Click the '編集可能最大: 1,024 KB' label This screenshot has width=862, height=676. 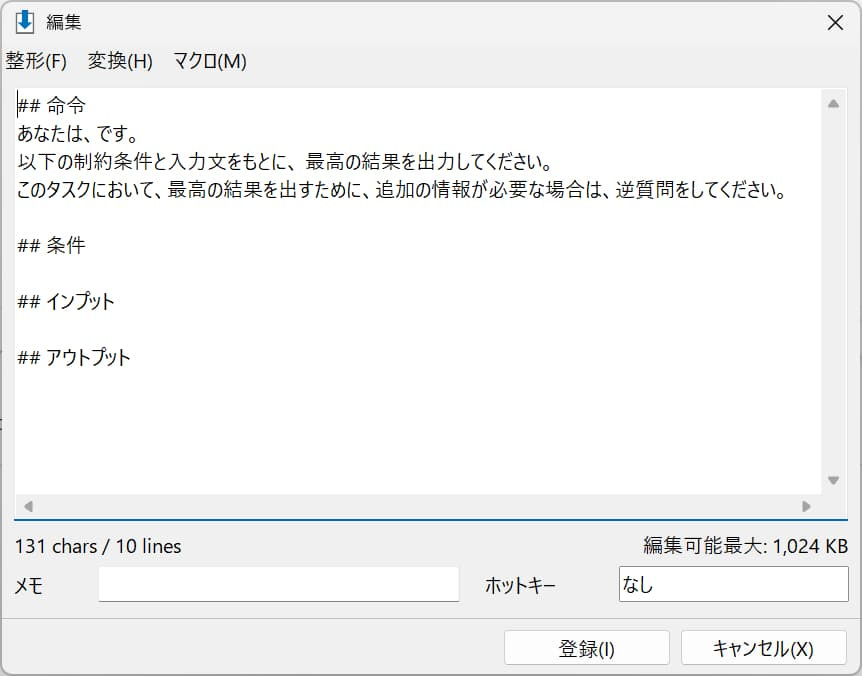pos(745,546)
